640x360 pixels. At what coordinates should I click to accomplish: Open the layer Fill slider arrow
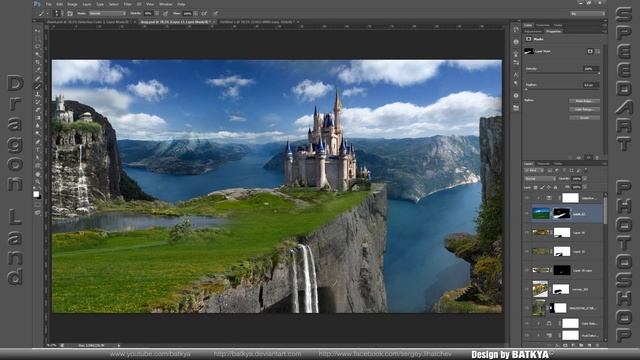[x=585, y=187]
